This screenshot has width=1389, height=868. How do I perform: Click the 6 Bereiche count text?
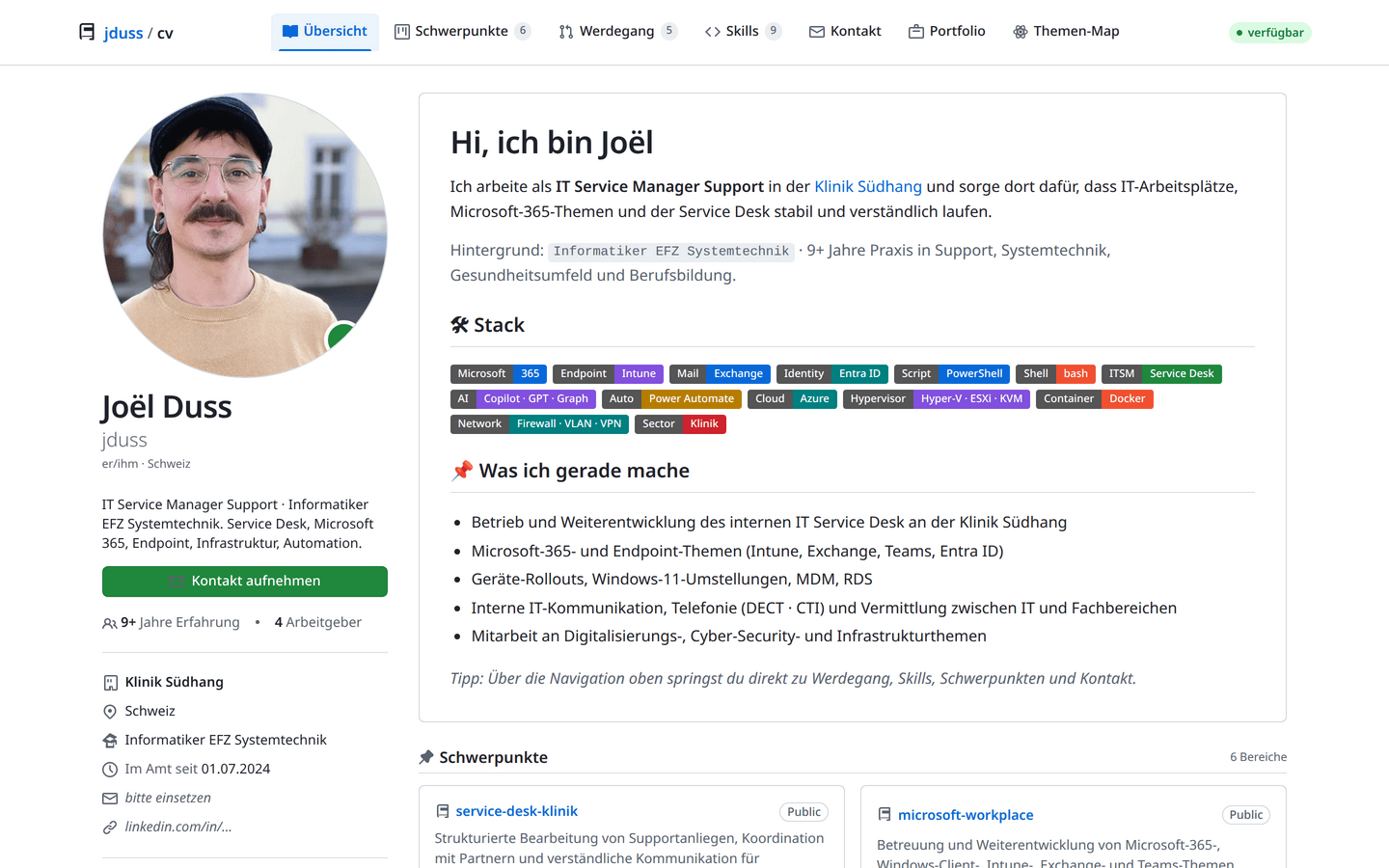pos(1258,757)
